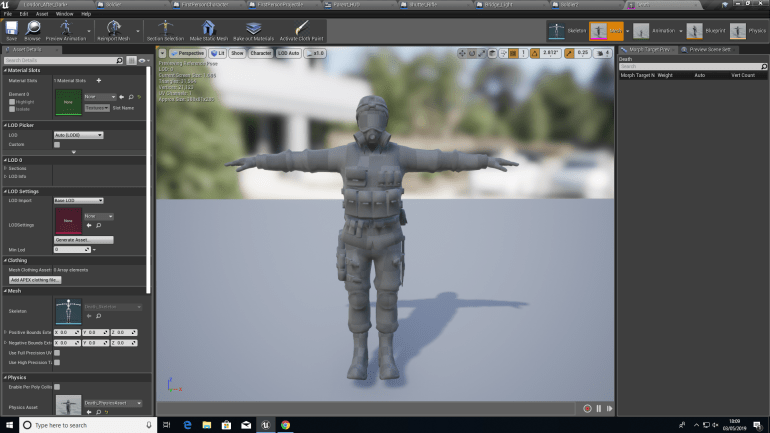This screenshot has width=770, height=433.
Task: Open Browse in the toolbar
Action: (x=32, y=31)
